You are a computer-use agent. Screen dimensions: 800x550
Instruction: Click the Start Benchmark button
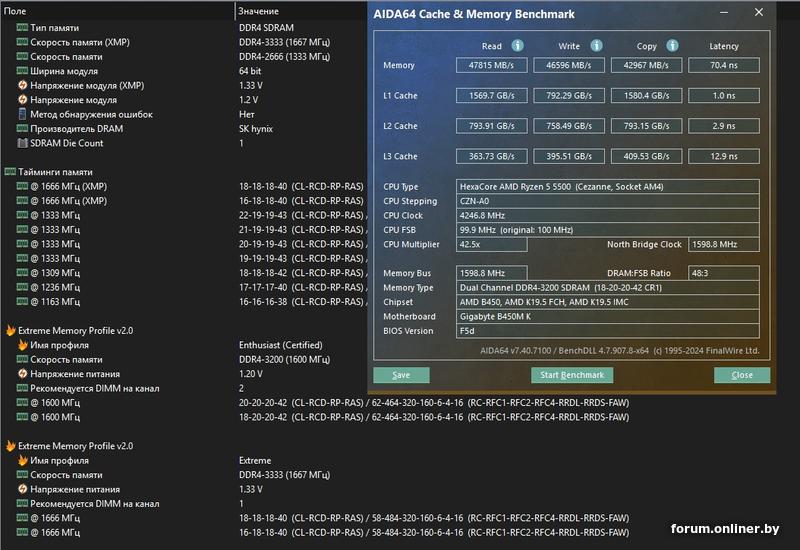click(x=572, y=375)
